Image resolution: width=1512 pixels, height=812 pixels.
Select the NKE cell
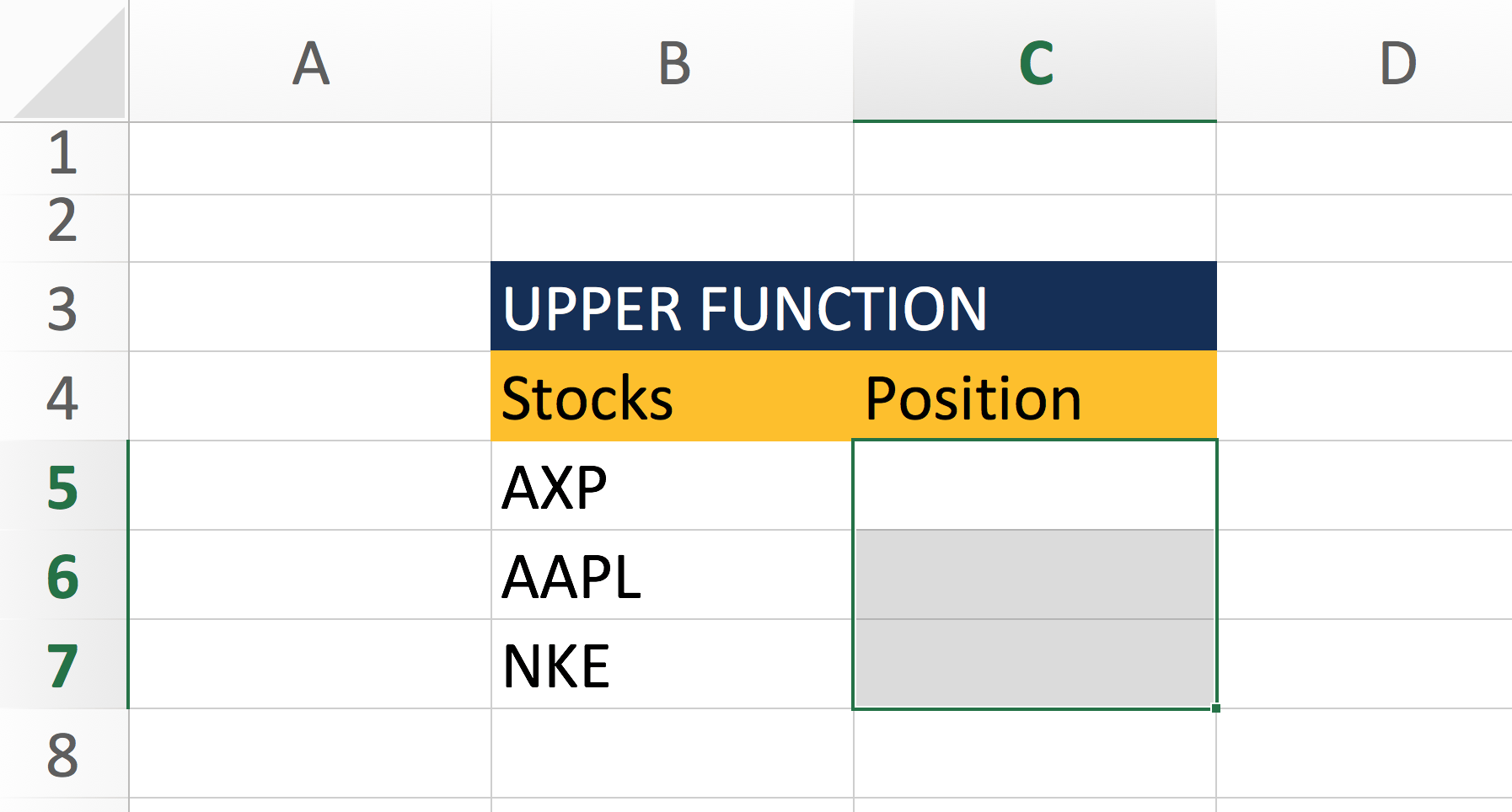coord(673,664)
